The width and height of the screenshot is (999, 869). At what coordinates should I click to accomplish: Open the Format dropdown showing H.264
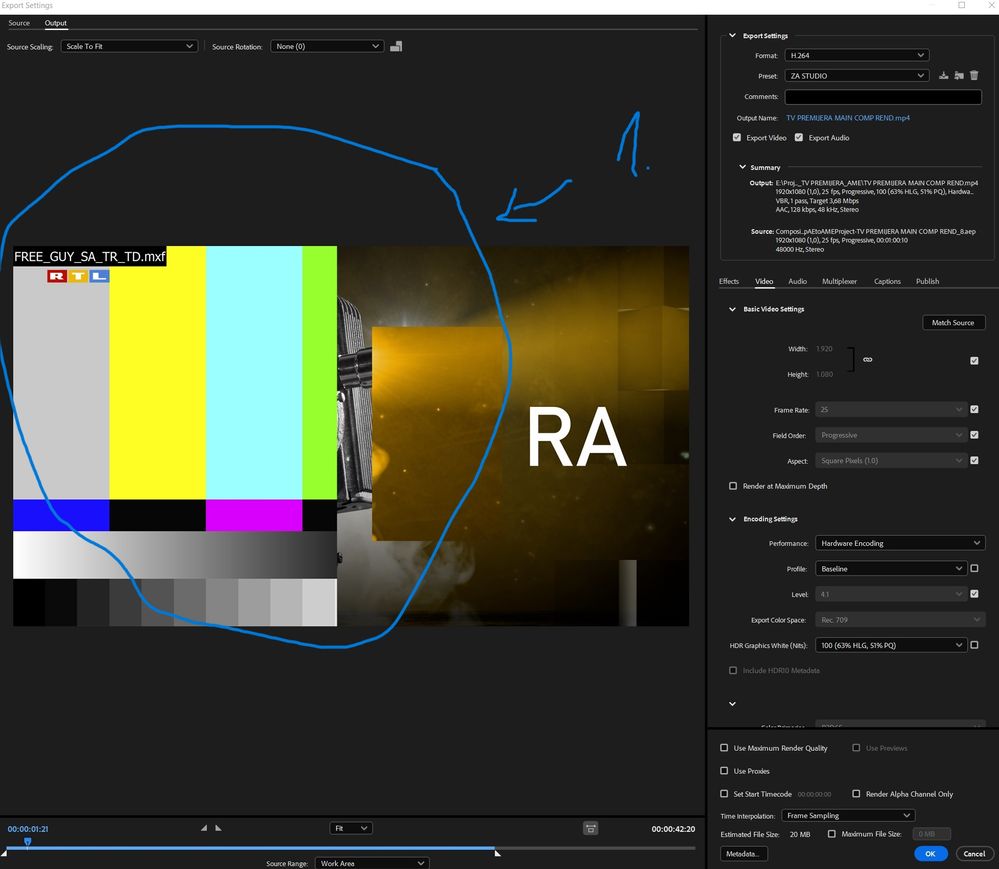[x=855, y=56]
